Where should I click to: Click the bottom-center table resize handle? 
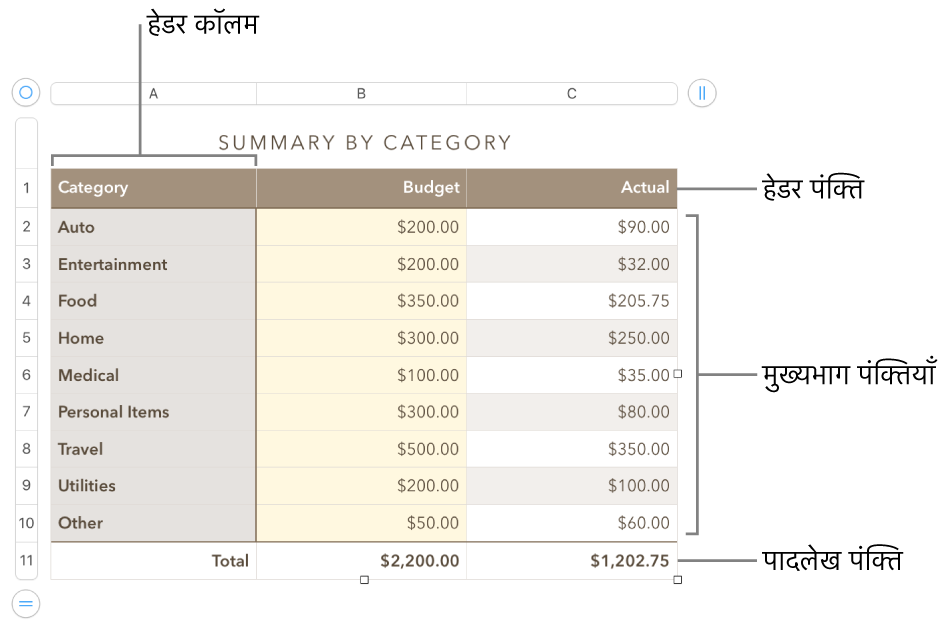[x=364, y=580]
